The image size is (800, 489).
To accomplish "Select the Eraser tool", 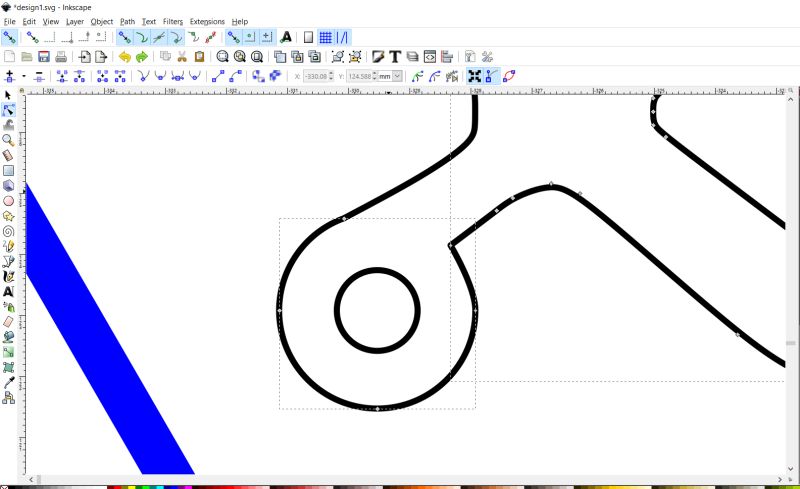I will [x=8, y=322].
